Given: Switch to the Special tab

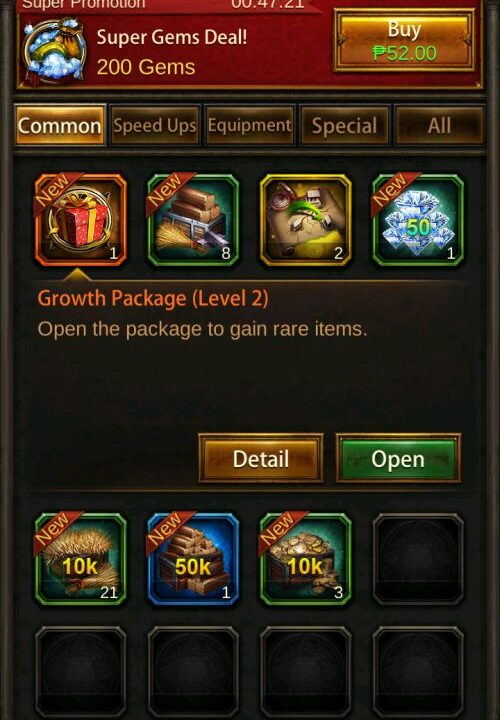Looking at the screenshot, I should coord(344,126).
